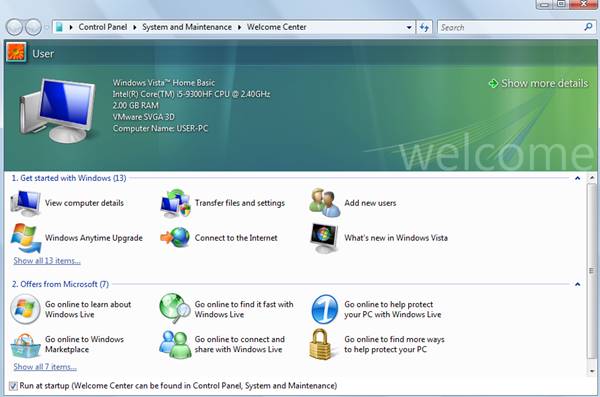Launch the Connect to the Internet icon
Screen dimensions: 600x397
[x=175, y=237]
